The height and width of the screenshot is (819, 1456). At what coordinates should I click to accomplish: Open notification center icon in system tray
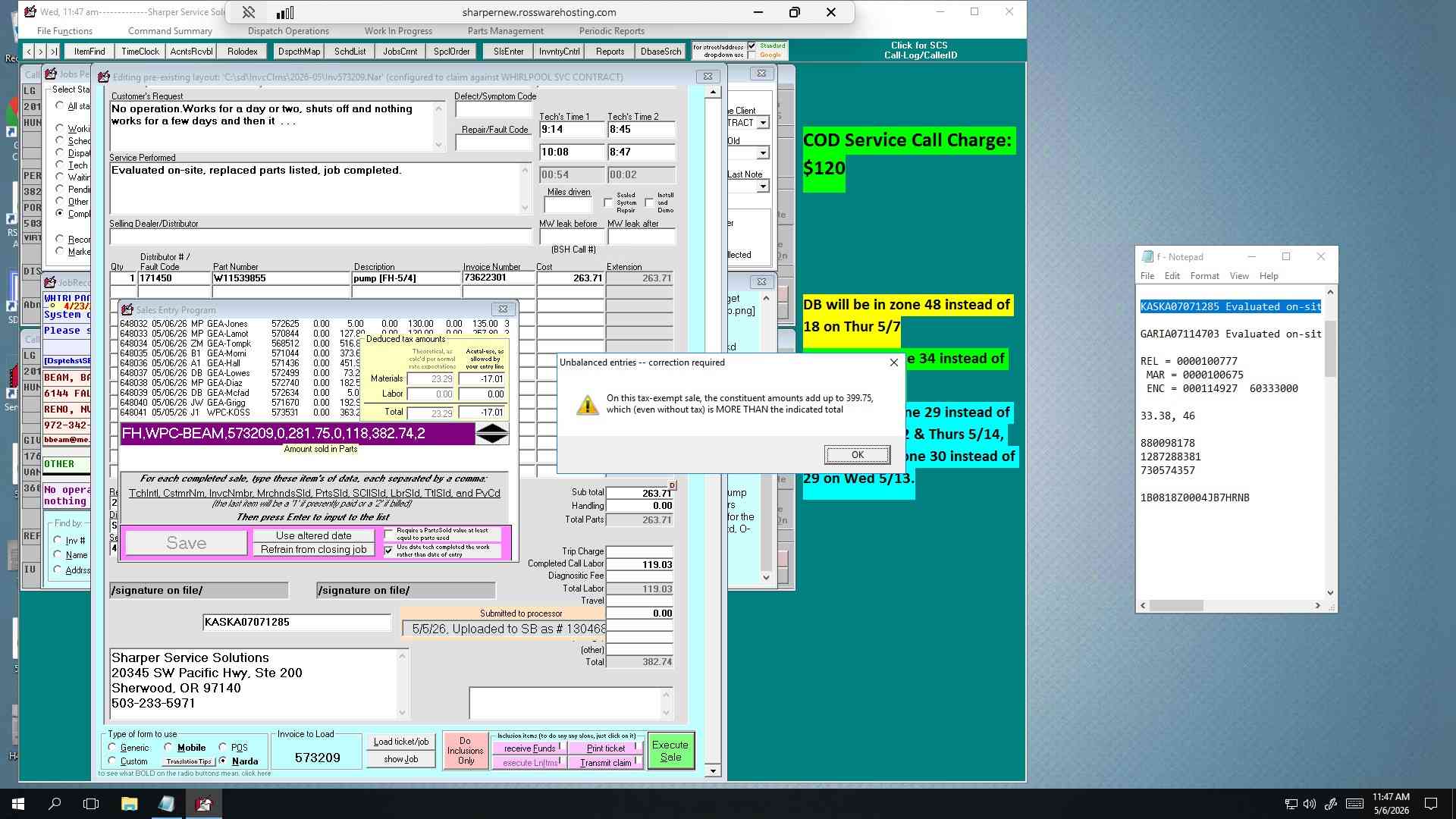pyautogui.click(x=1431, y=804)
